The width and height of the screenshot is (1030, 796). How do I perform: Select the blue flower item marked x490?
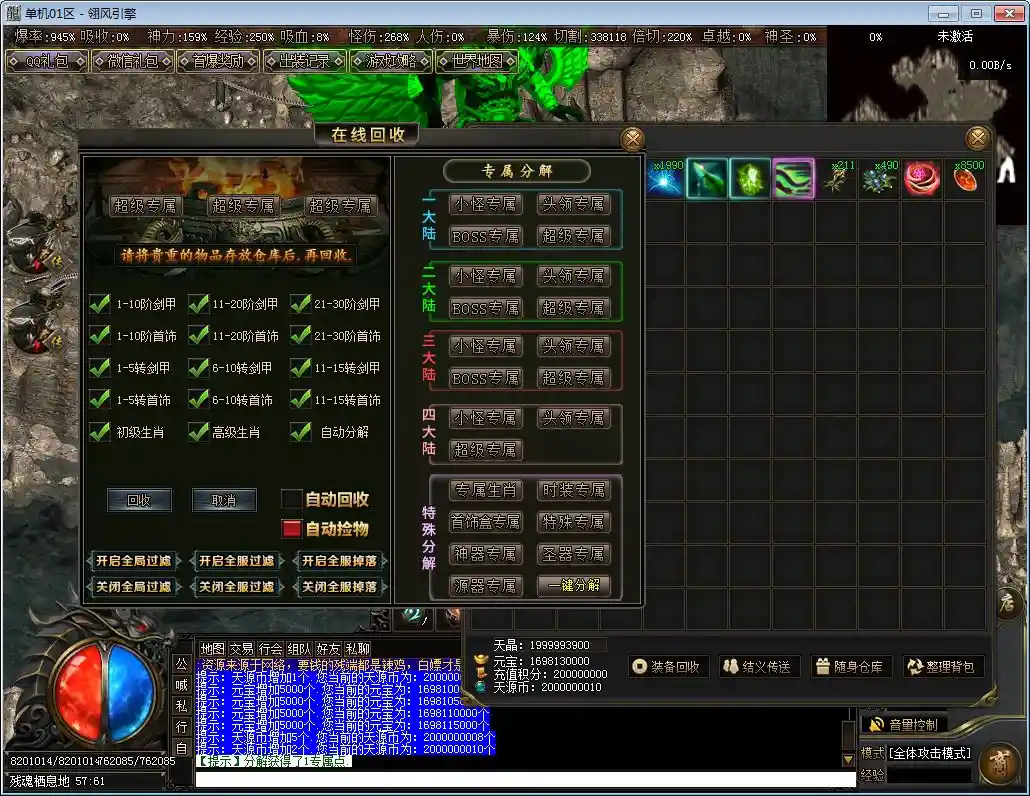click(880, 178)
